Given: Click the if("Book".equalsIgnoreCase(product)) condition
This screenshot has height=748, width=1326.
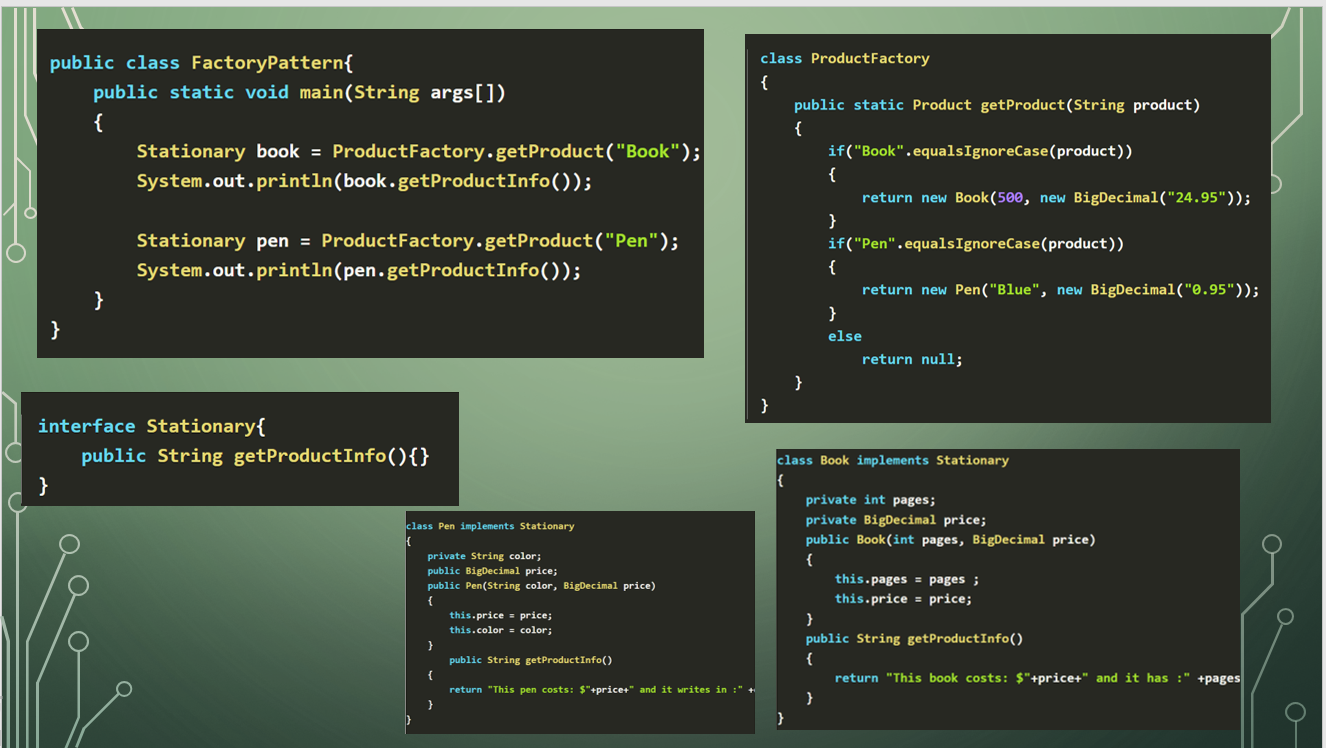Looking at the screenshot, I should (980, 151).
